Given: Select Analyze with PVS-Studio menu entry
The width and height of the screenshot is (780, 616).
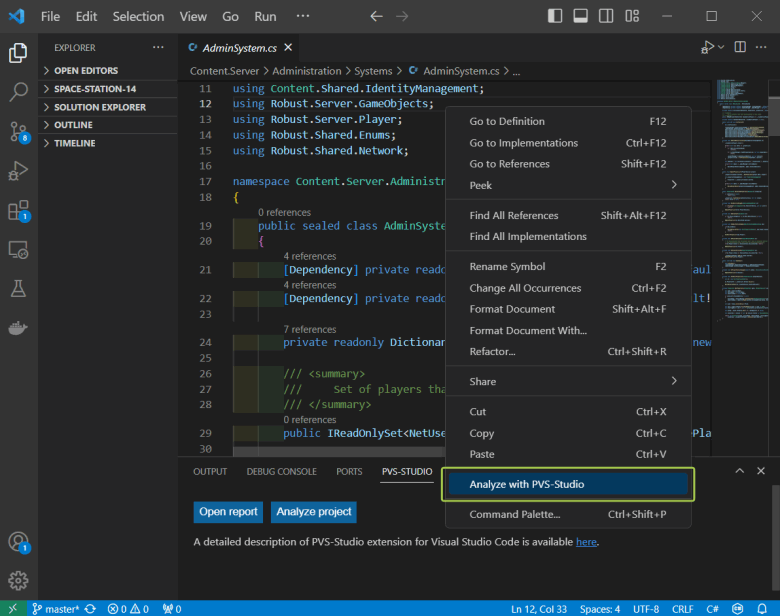Looking at the screenshot, I should (567, 484).
